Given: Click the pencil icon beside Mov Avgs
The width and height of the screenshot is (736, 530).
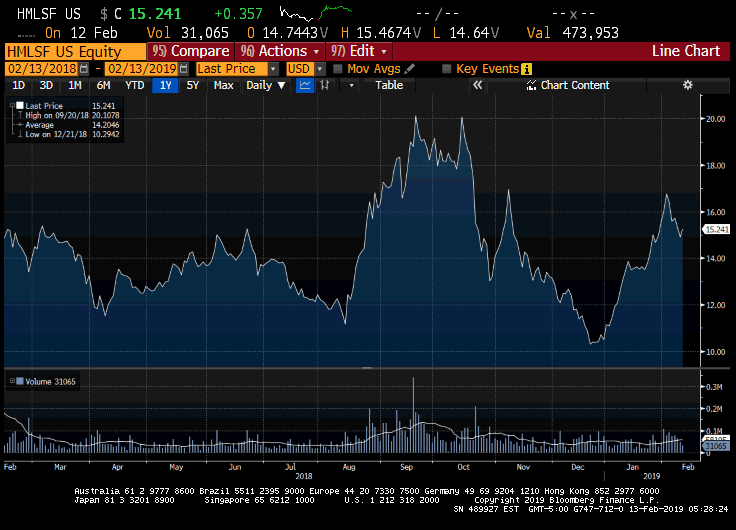Looking at the screenshot, I should click(x=409, y=69).
